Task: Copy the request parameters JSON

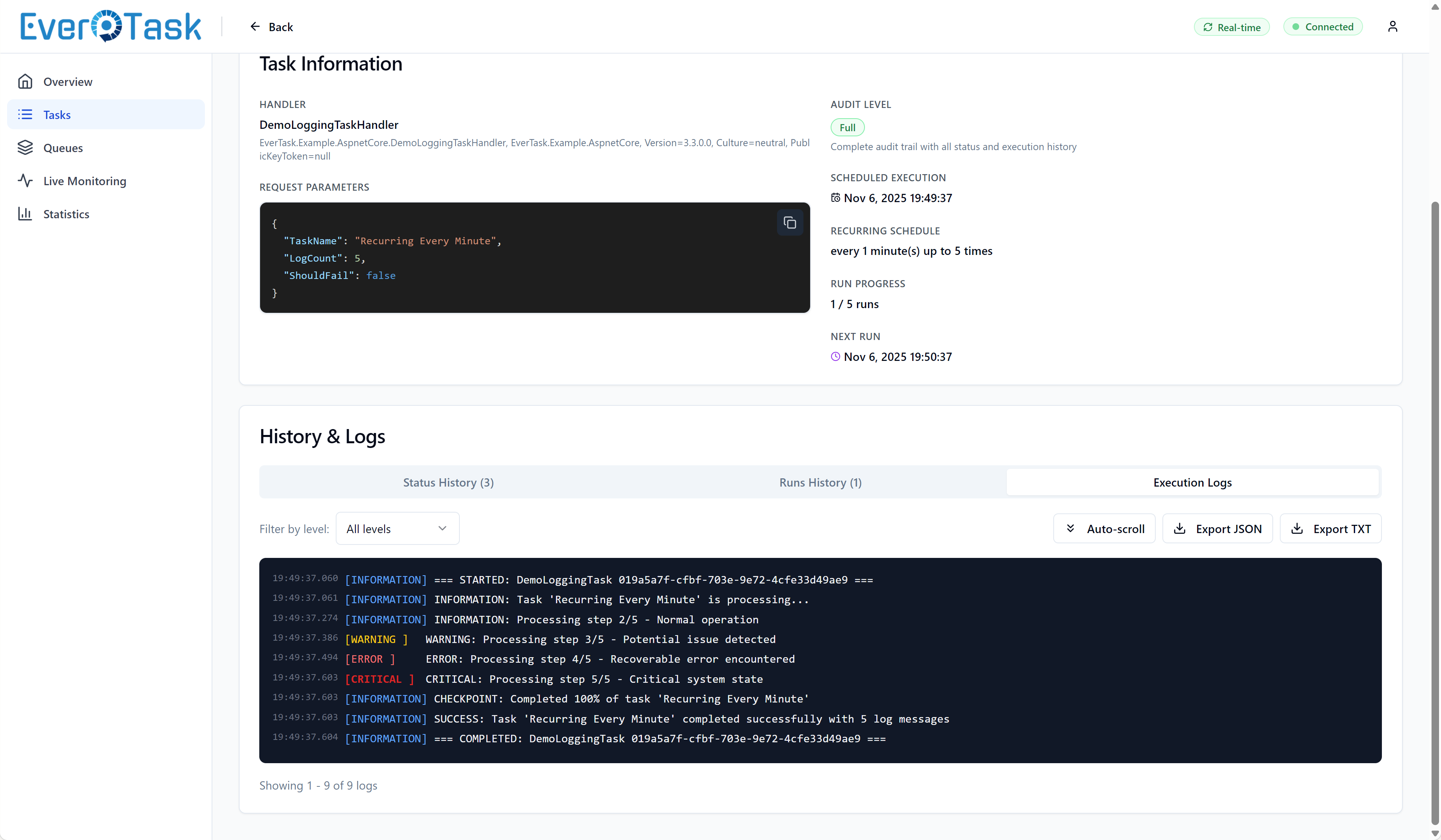Action: click(x=790, y=223)
